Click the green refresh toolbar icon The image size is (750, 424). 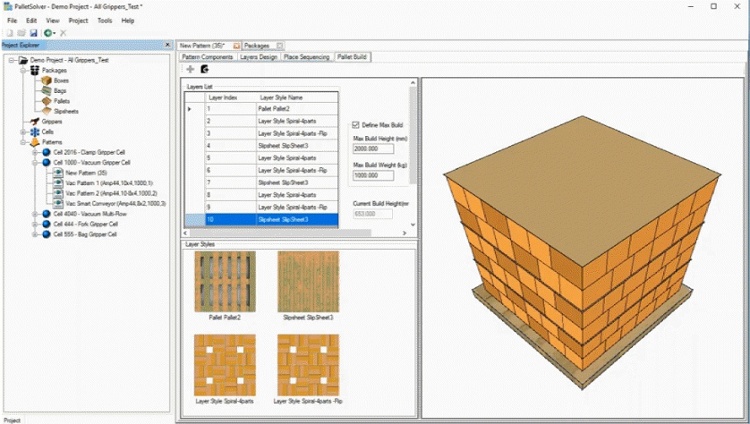click(x=46, y=33)
